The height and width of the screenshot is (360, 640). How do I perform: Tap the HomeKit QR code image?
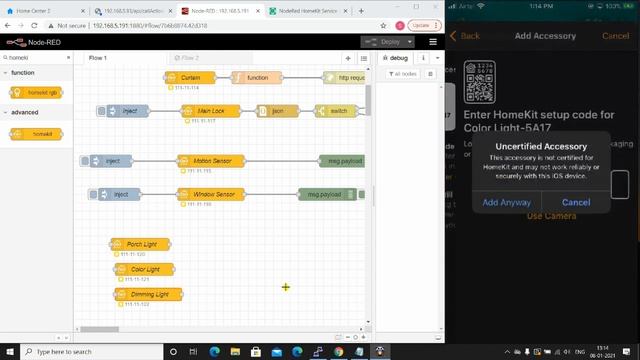(480, 82)
